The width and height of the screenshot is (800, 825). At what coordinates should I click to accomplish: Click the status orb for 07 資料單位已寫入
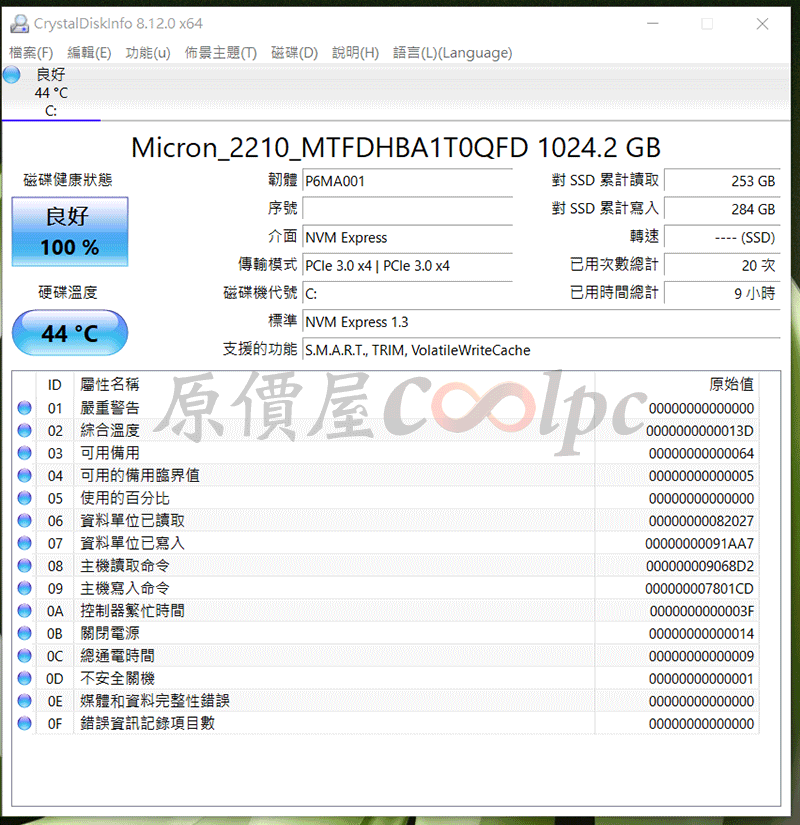pyautogui.click(x=24, y=543)
